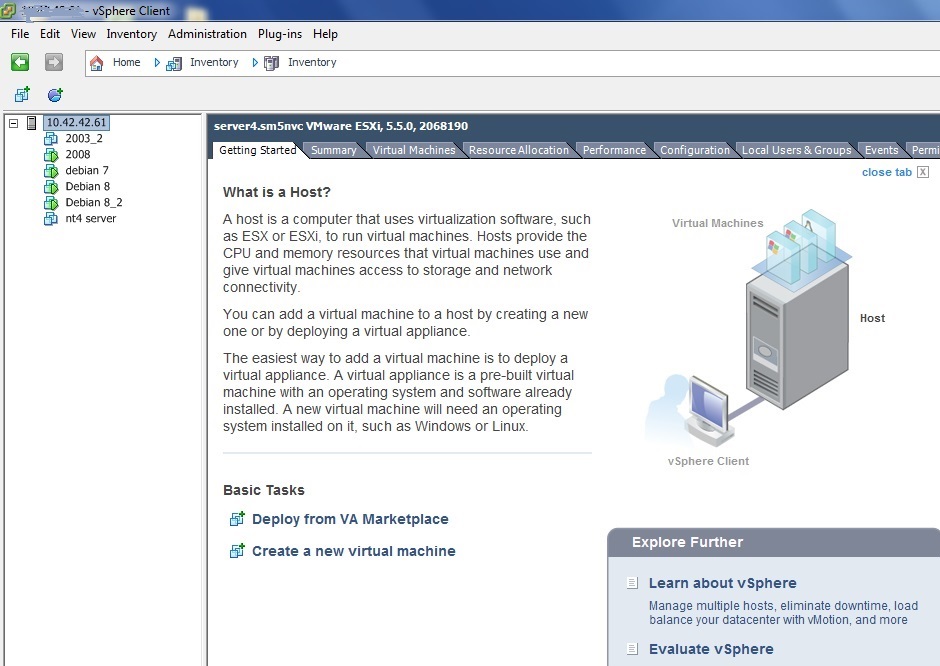Open the Edit menu
The width and height of the screenshot is (940, 666).
point(50,34)
